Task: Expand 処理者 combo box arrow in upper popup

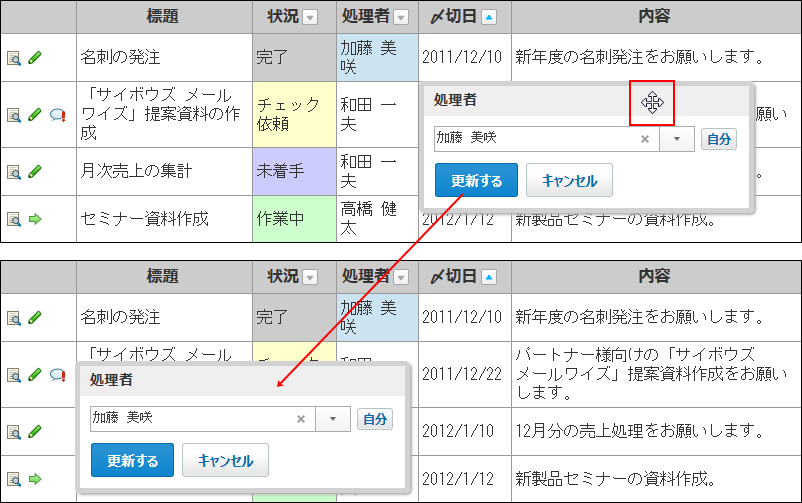Action: click(677, 139)
